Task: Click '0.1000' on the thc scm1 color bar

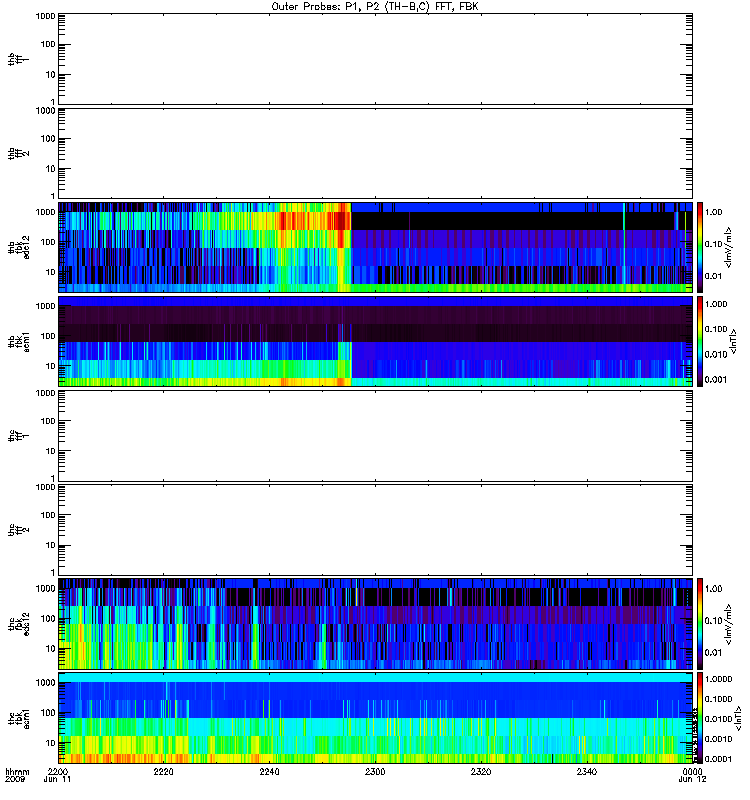Action: (718, 699)
